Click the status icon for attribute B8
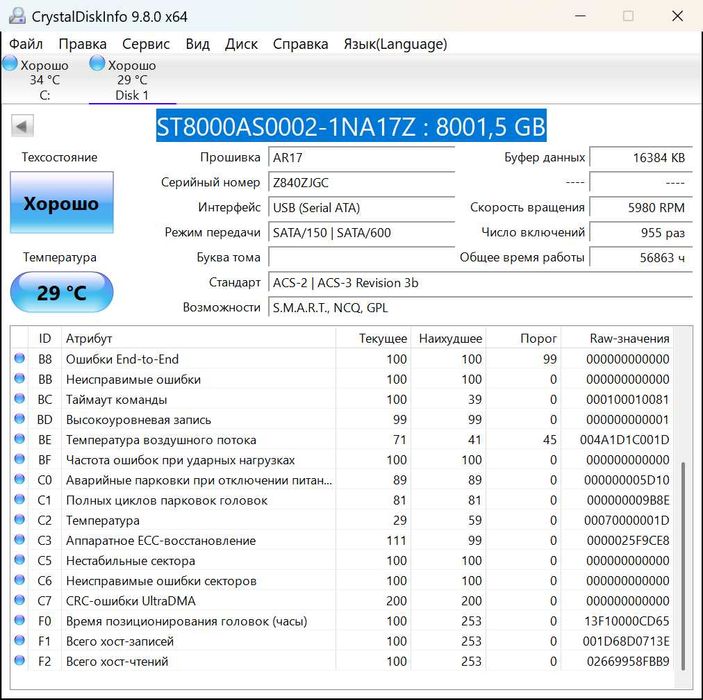The width and height of the screenshot is (703, 700). click(x=19, y=358)
